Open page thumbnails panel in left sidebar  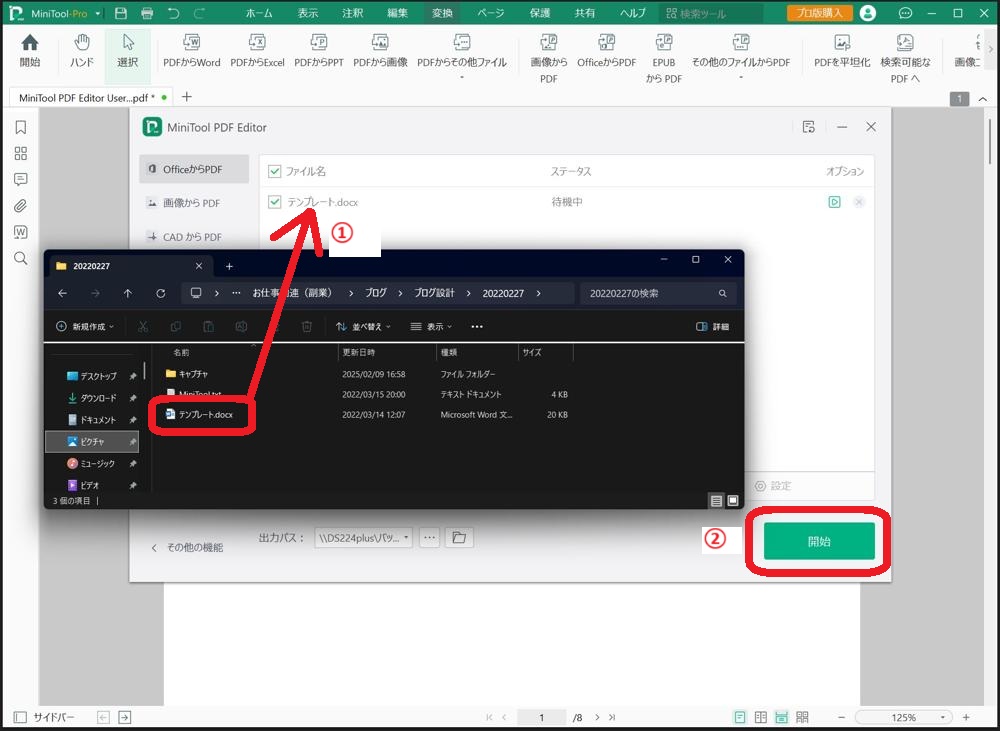[20, 154]
